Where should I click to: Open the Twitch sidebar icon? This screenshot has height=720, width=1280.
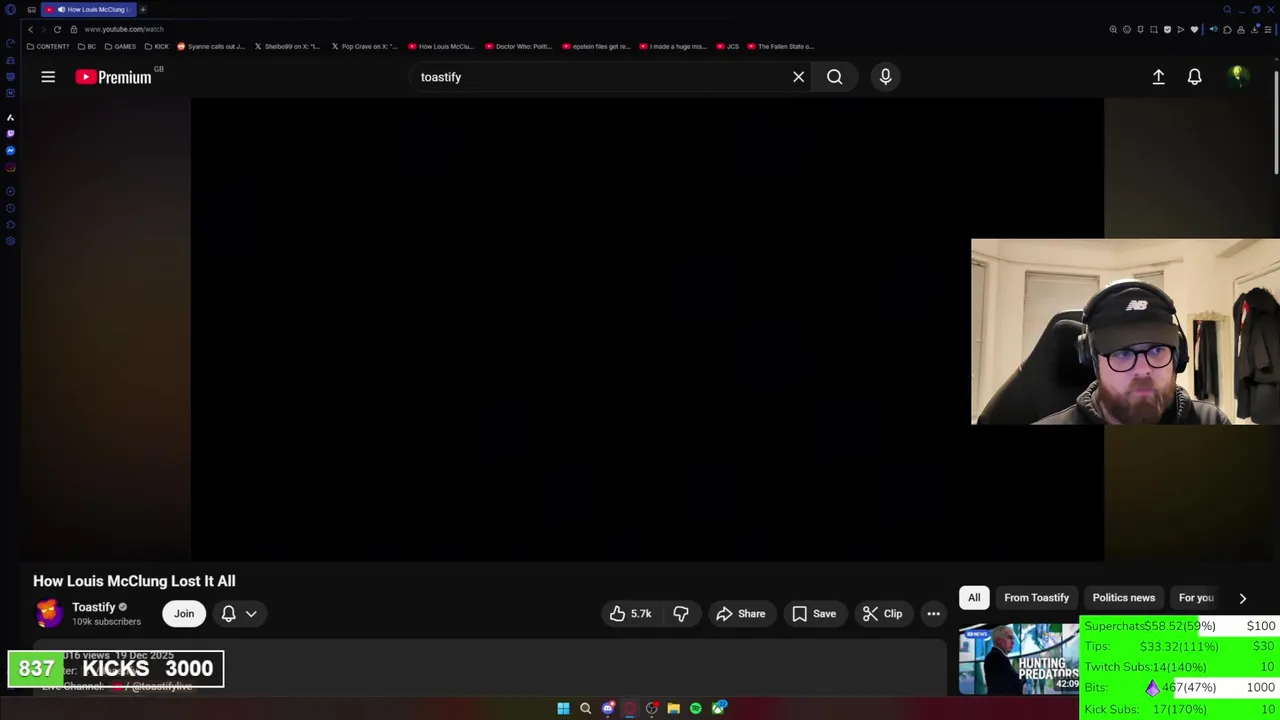[10, 134]
